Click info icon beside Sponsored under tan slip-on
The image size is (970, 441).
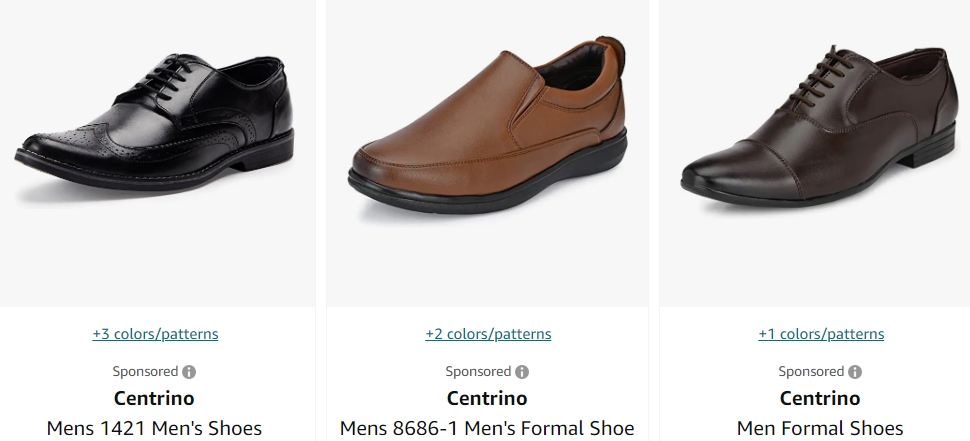pyautogui.click(x=522, y=372)
